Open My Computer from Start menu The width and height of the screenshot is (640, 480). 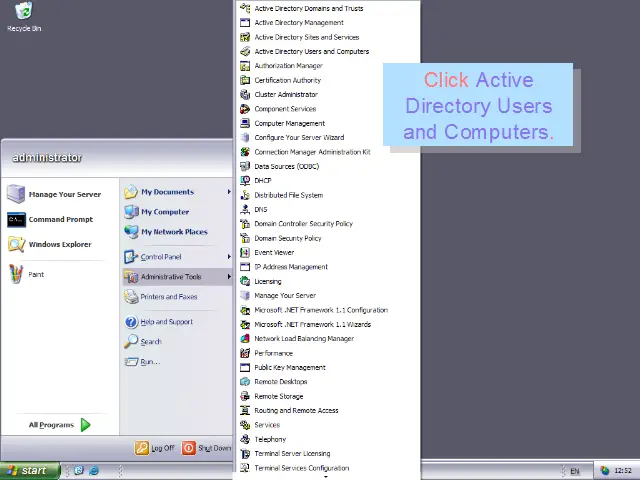177,212
